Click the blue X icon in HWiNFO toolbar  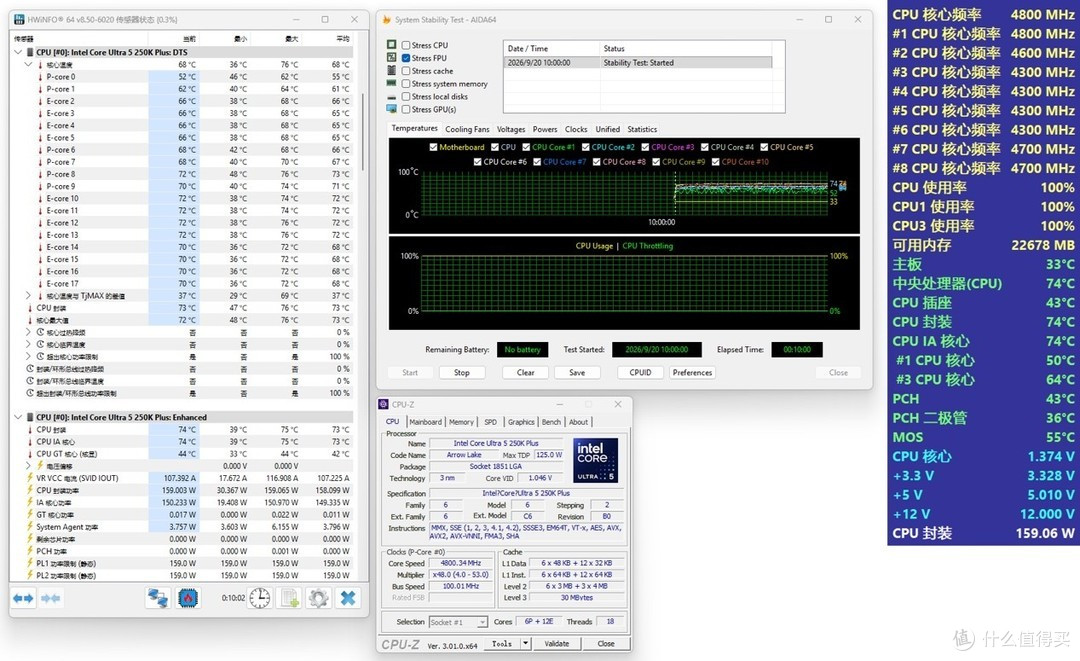click(348, 598)
